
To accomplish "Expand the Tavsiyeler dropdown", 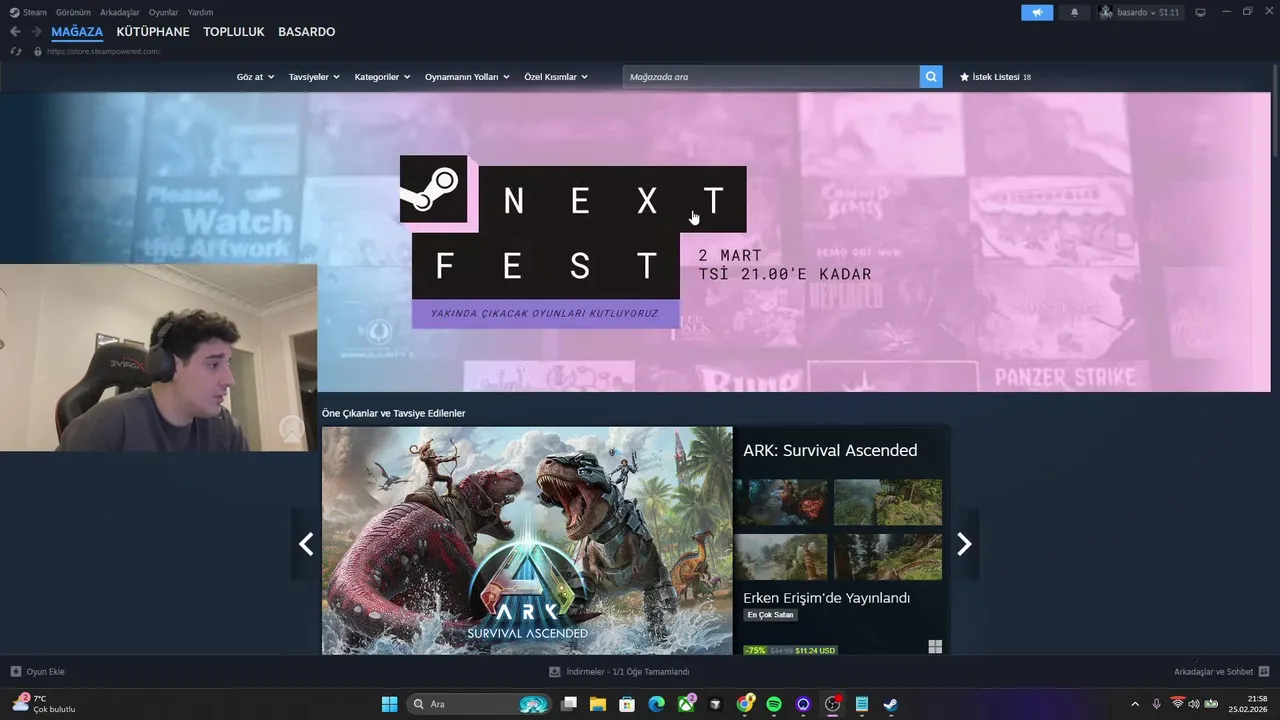I will pyautogui.click(x=314, y=77).
